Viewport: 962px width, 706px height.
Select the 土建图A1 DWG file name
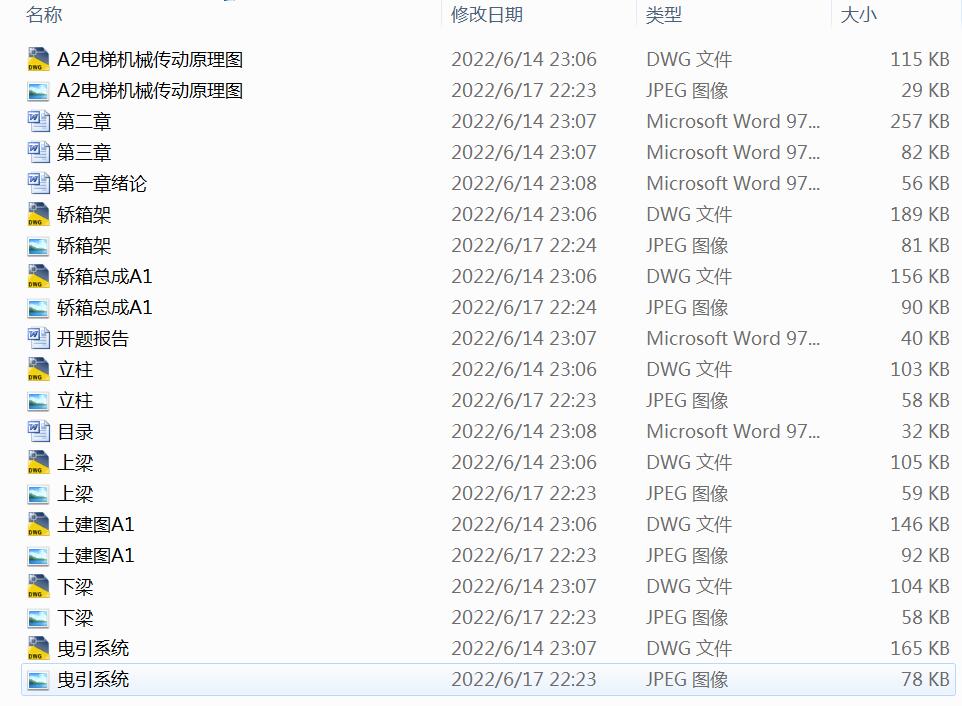tap(95, 524)
